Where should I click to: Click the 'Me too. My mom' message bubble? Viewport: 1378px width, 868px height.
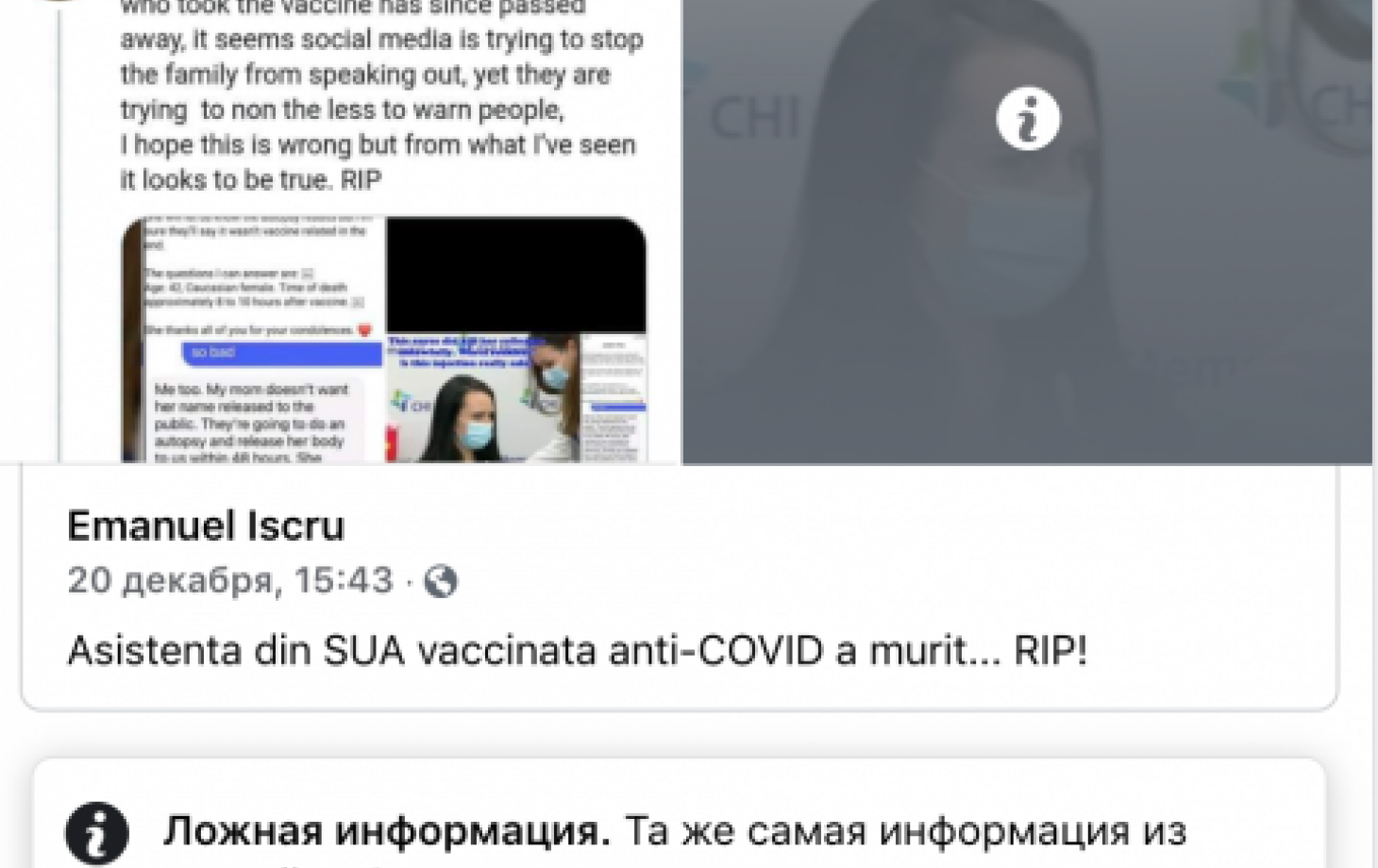tap(253, 419)
